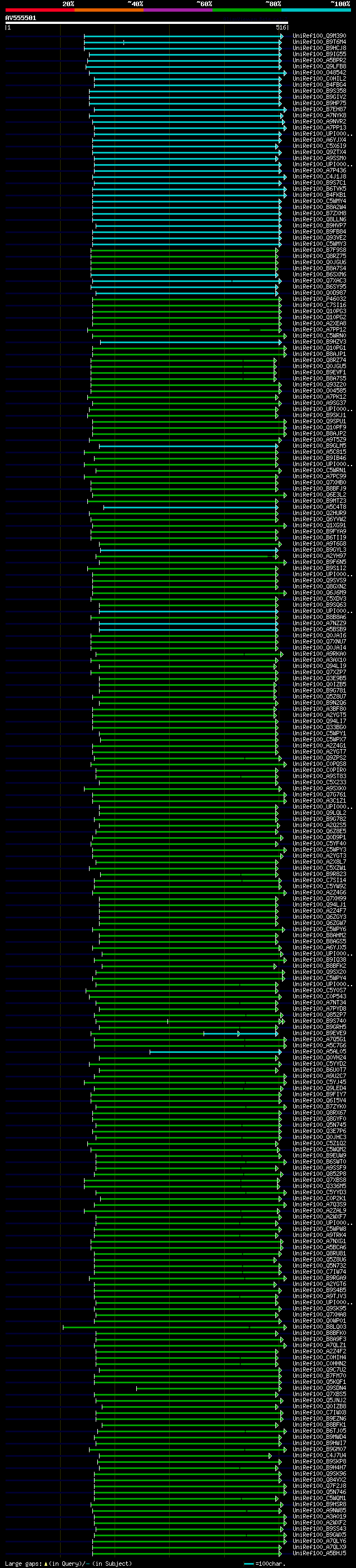Open hit UniRef100_Q9LFB8

pos(319,66)
